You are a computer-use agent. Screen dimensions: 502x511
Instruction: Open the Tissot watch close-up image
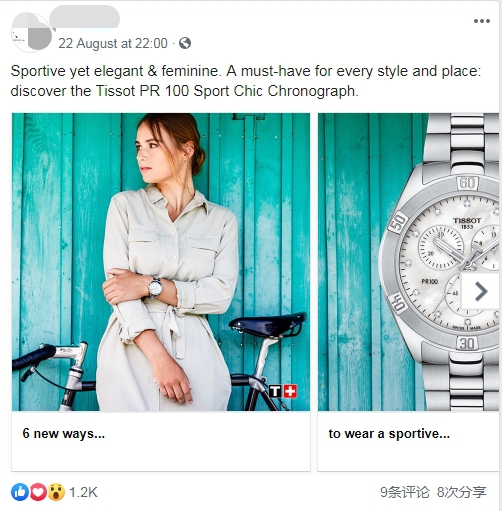pos(408,262)
